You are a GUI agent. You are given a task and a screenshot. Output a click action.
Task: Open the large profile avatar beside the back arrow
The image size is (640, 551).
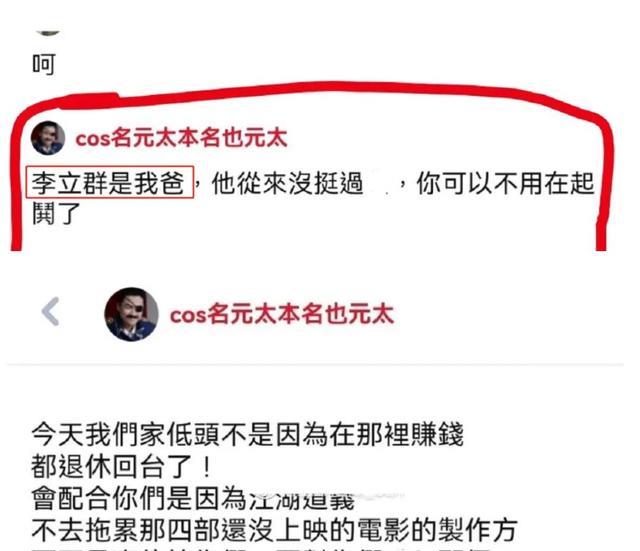pyautogui.click(x=131, y=314)
